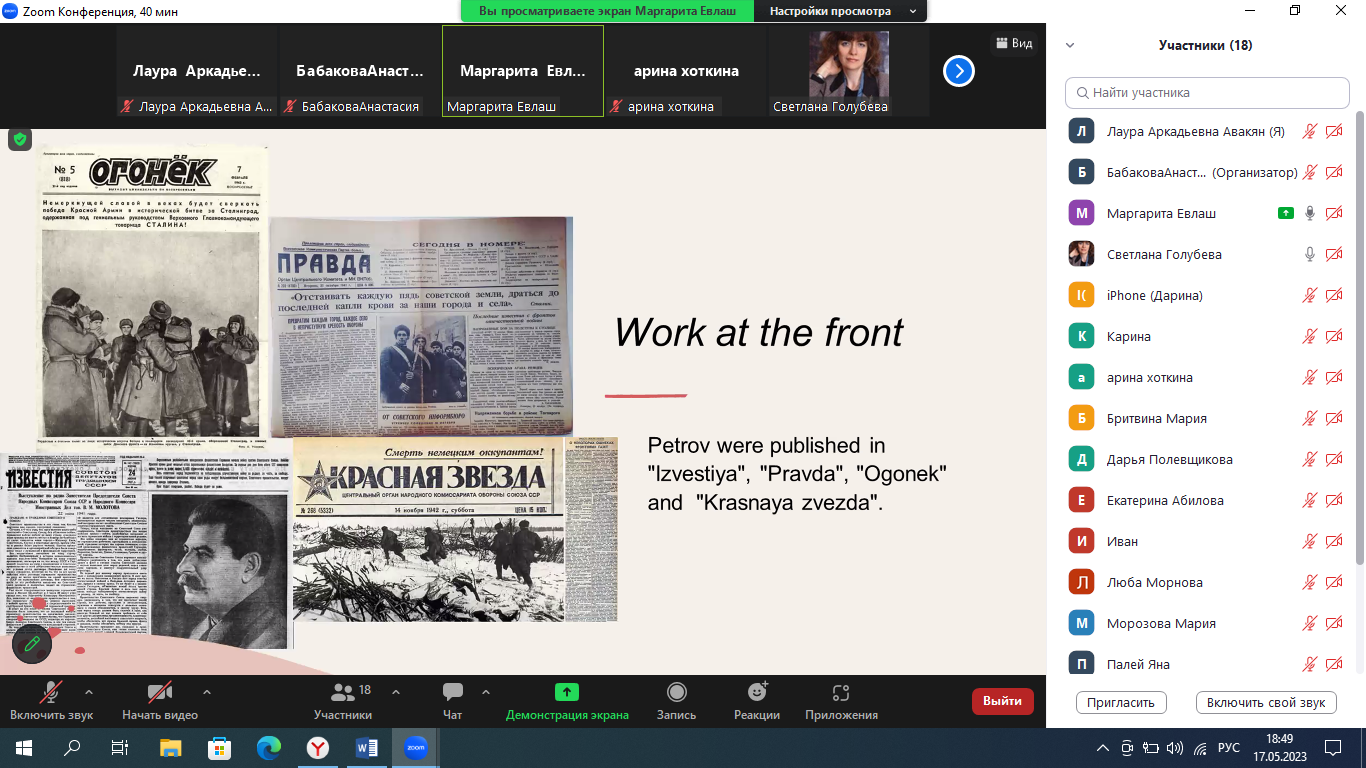
Task: Click the camera-off icon for Люба Морнова
Action: (x=1334, y=582)
